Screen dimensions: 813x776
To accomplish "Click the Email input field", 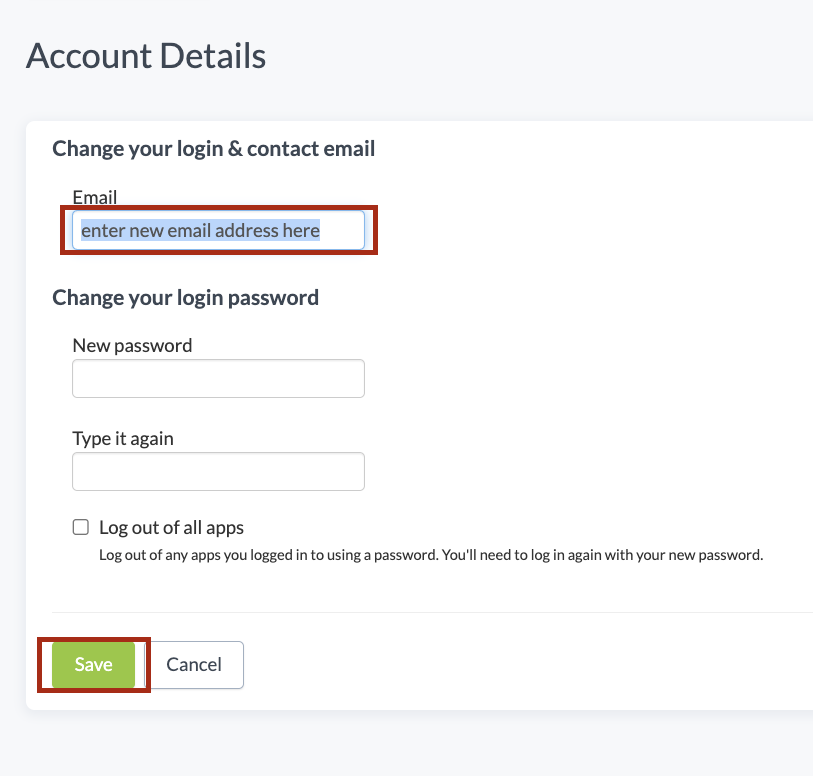I will 218,230.
